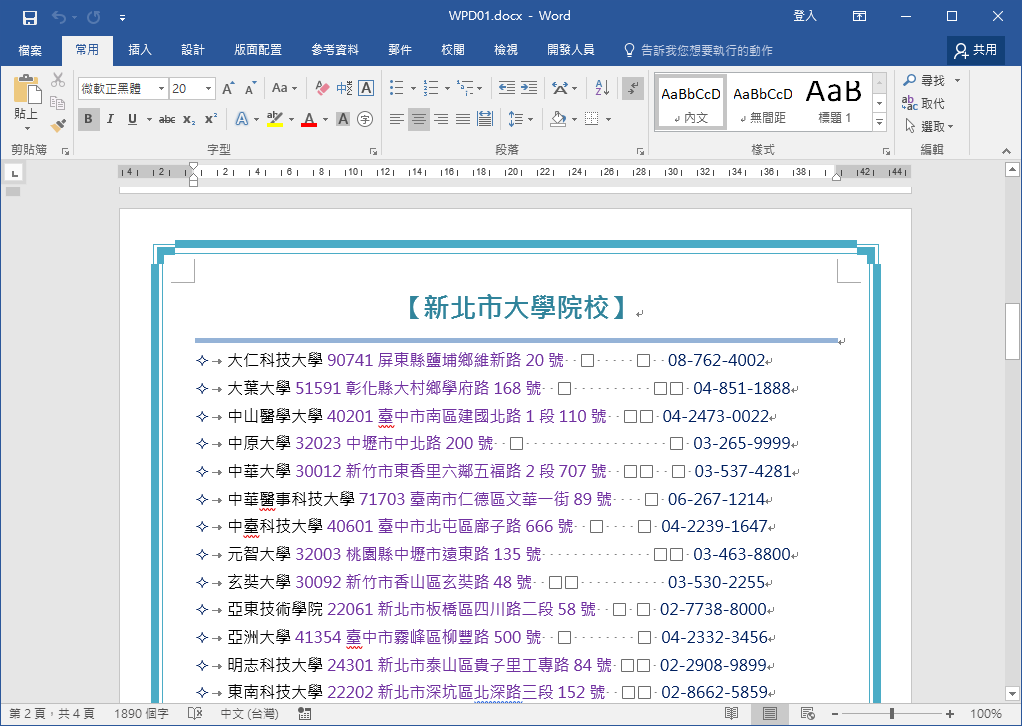Apply enclosed characters formatting
Image resolution: width=1022 pixels, height=726 pixels.
(366, 119)
